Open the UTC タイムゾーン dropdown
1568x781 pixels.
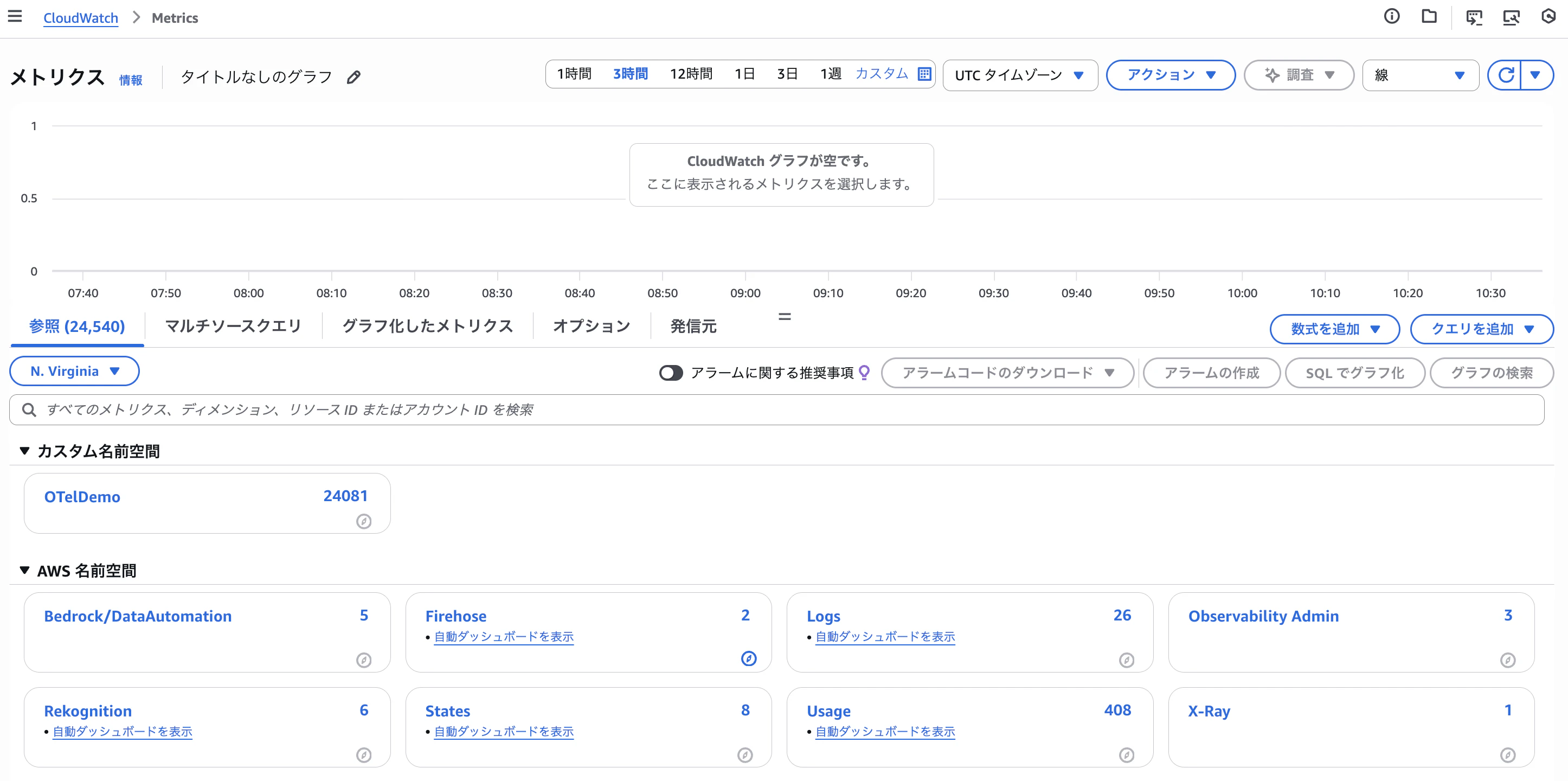(1020, 75)
